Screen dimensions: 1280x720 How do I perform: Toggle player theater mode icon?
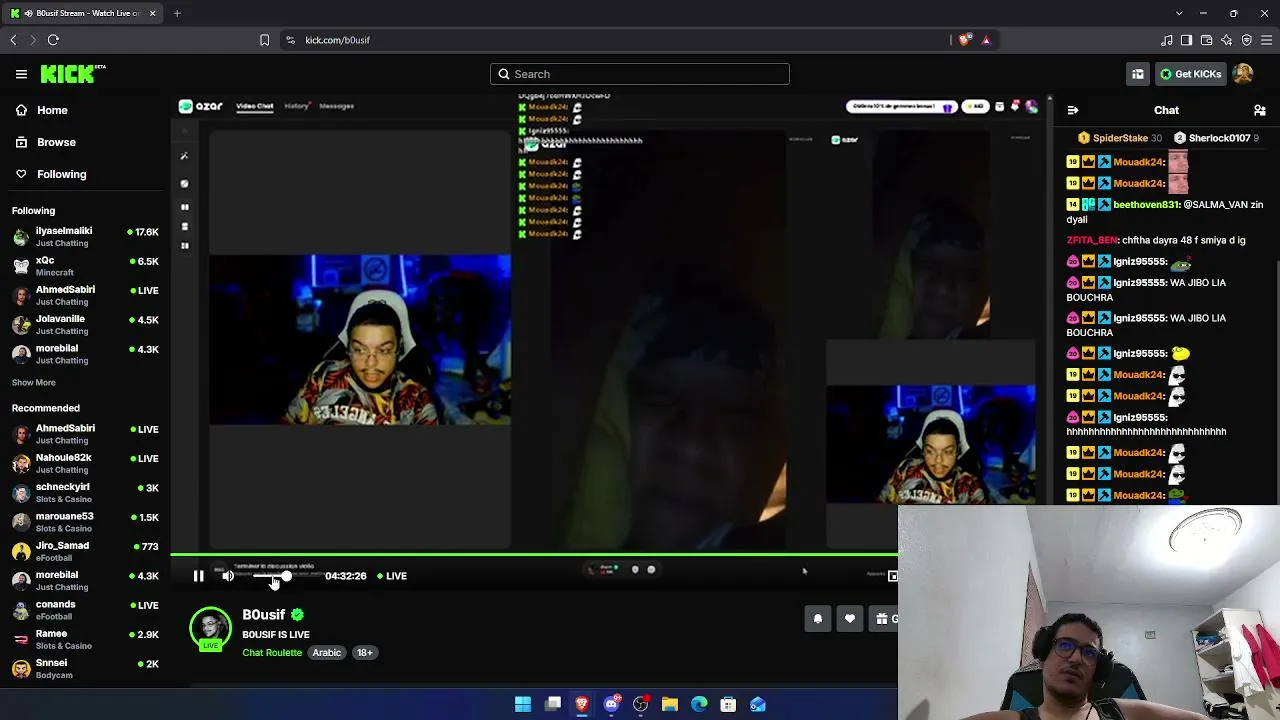[x=892, y=576]
